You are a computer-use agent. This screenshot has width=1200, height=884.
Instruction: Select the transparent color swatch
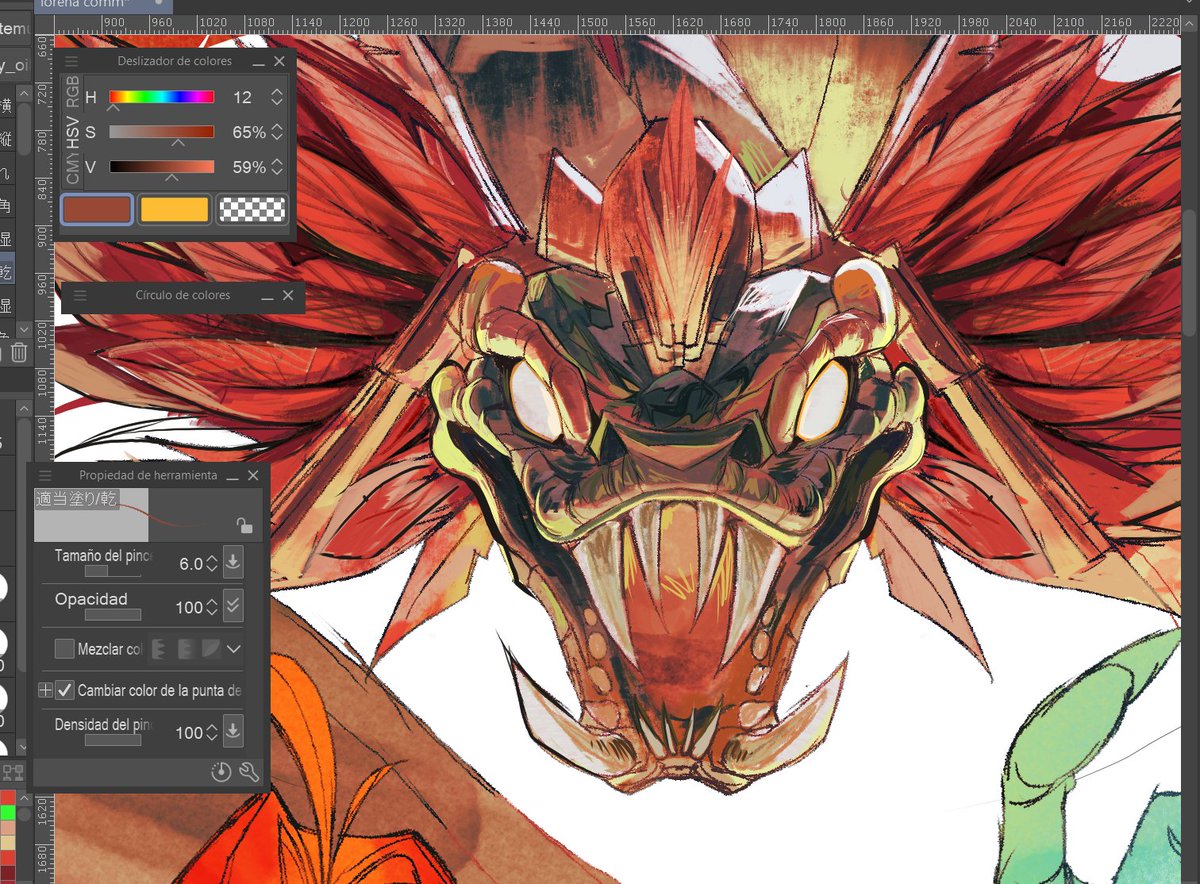251,209
